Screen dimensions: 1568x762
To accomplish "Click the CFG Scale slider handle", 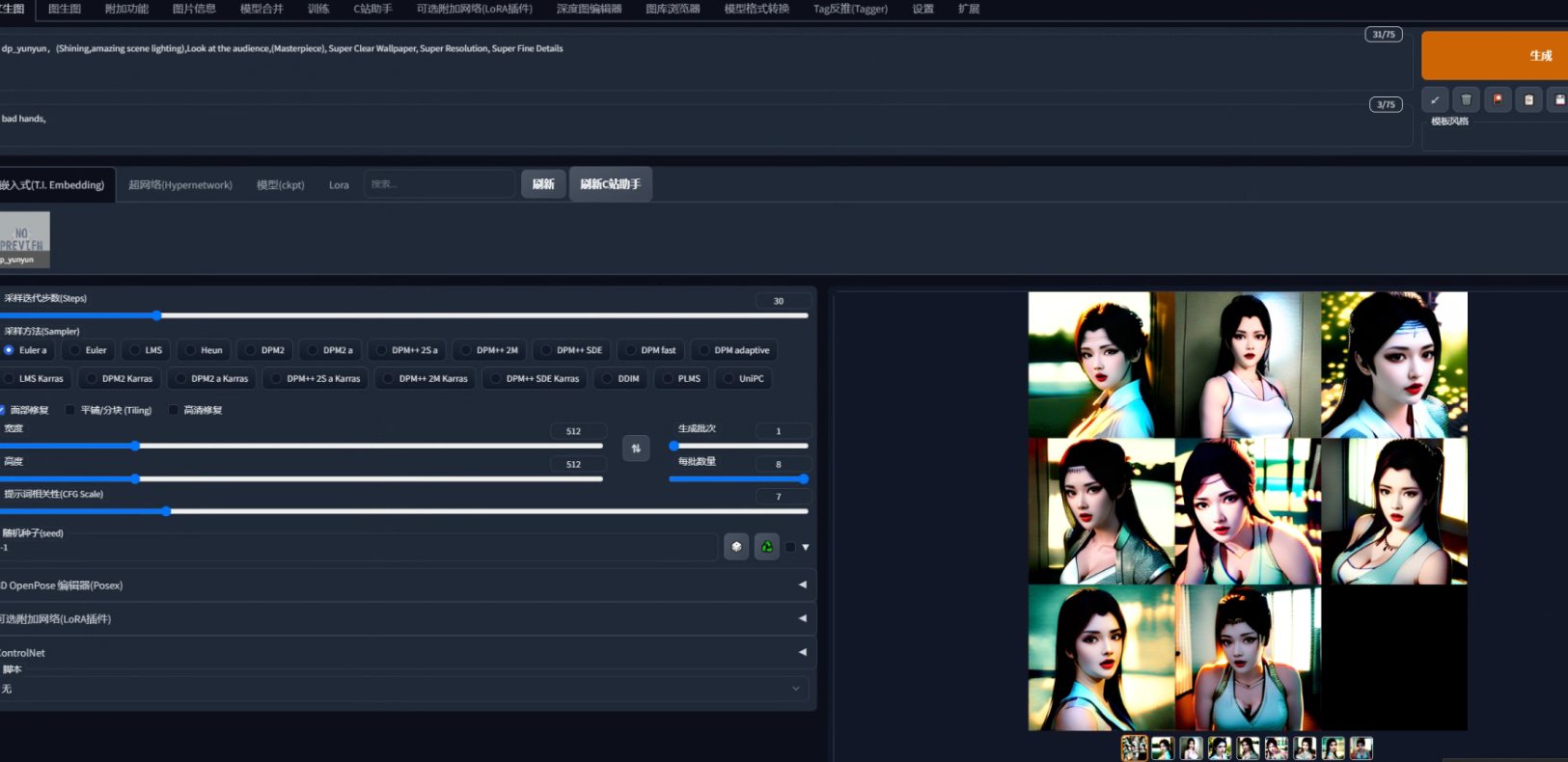I will click(x=166, y=511).
